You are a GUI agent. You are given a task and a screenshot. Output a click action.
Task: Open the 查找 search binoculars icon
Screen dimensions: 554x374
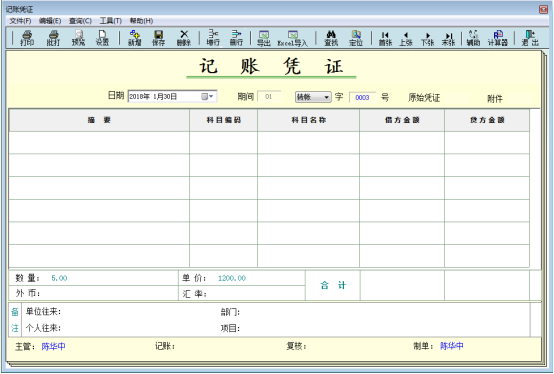[x=331, y=38]
